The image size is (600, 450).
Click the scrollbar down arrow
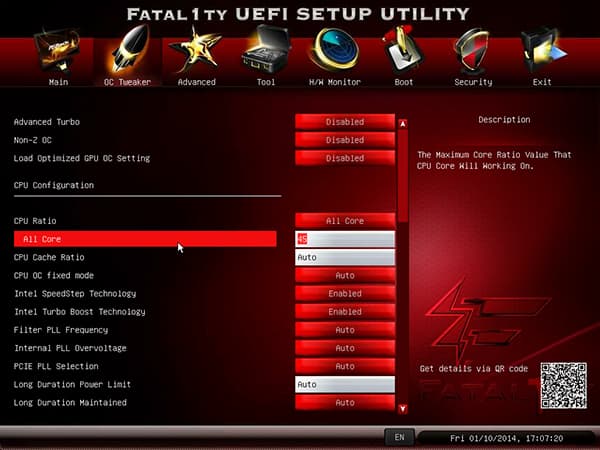(403, 409)
